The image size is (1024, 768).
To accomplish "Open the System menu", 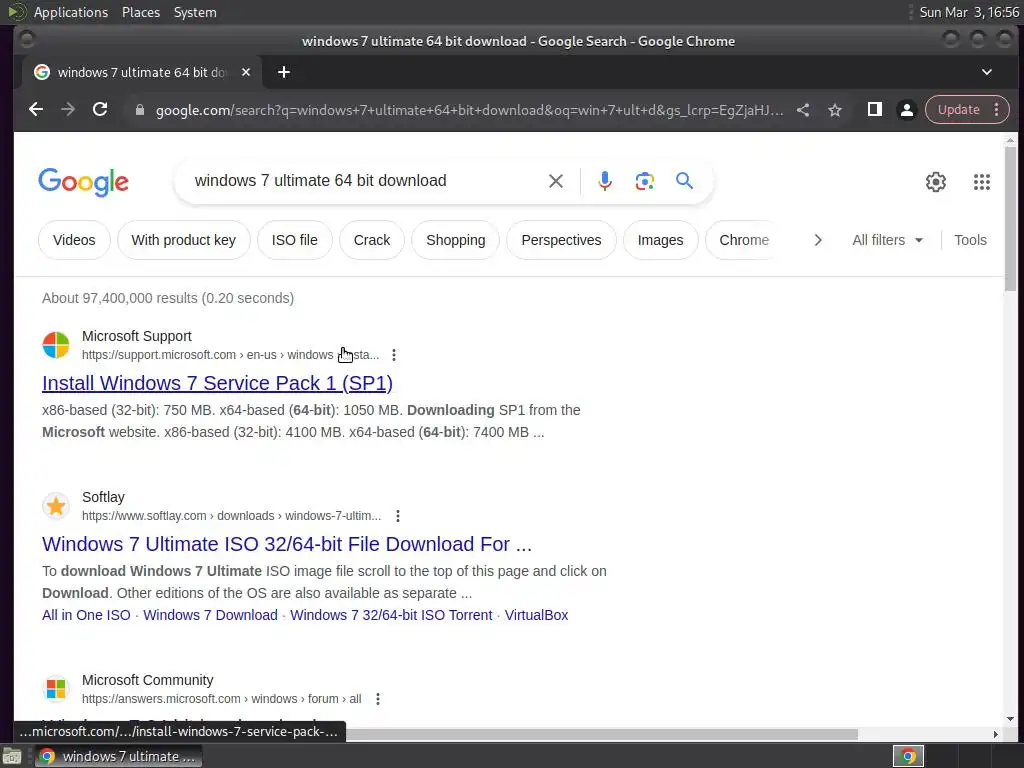I will (195, 12).
